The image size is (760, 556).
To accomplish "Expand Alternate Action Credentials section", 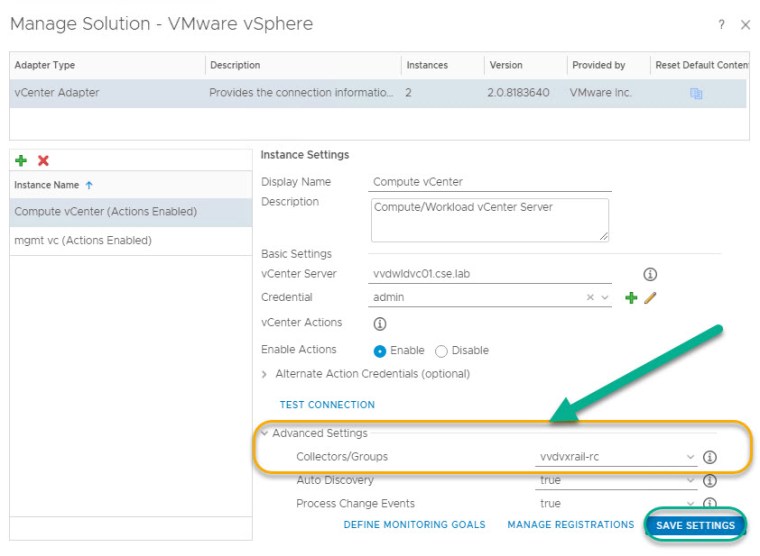I will tap(265, 374).
